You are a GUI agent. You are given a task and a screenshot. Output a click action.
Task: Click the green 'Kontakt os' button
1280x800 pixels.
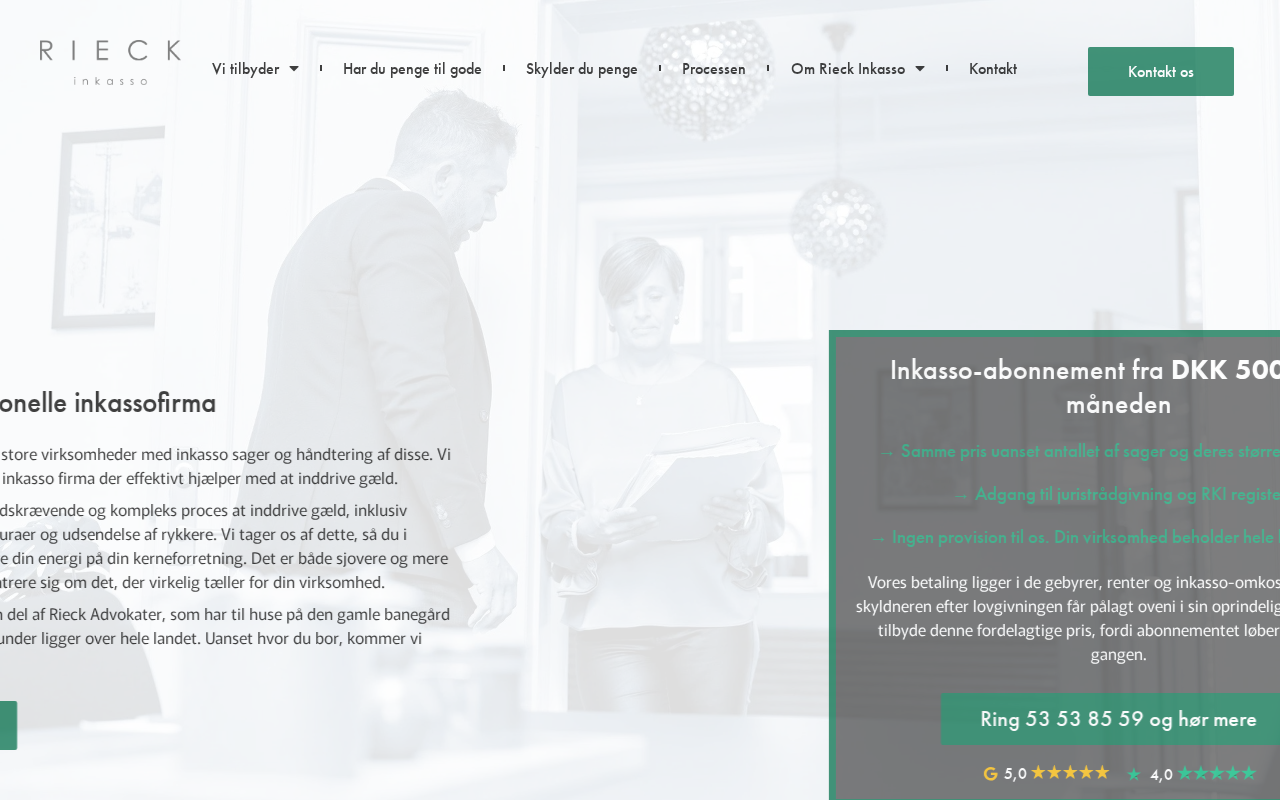pyautogui.click(x=1161, y=72)
